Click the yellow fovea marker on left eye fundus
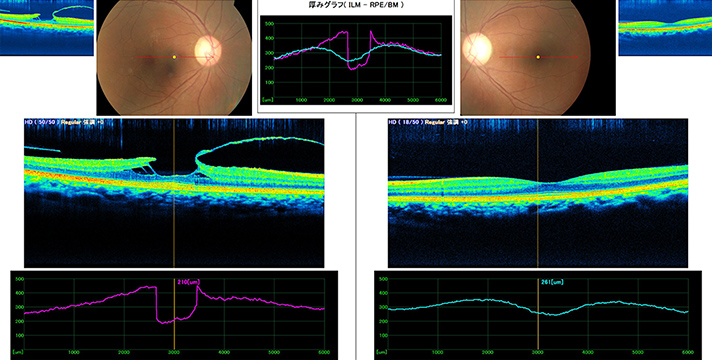This screenshot has height=360, width=712. pos(538,57)
